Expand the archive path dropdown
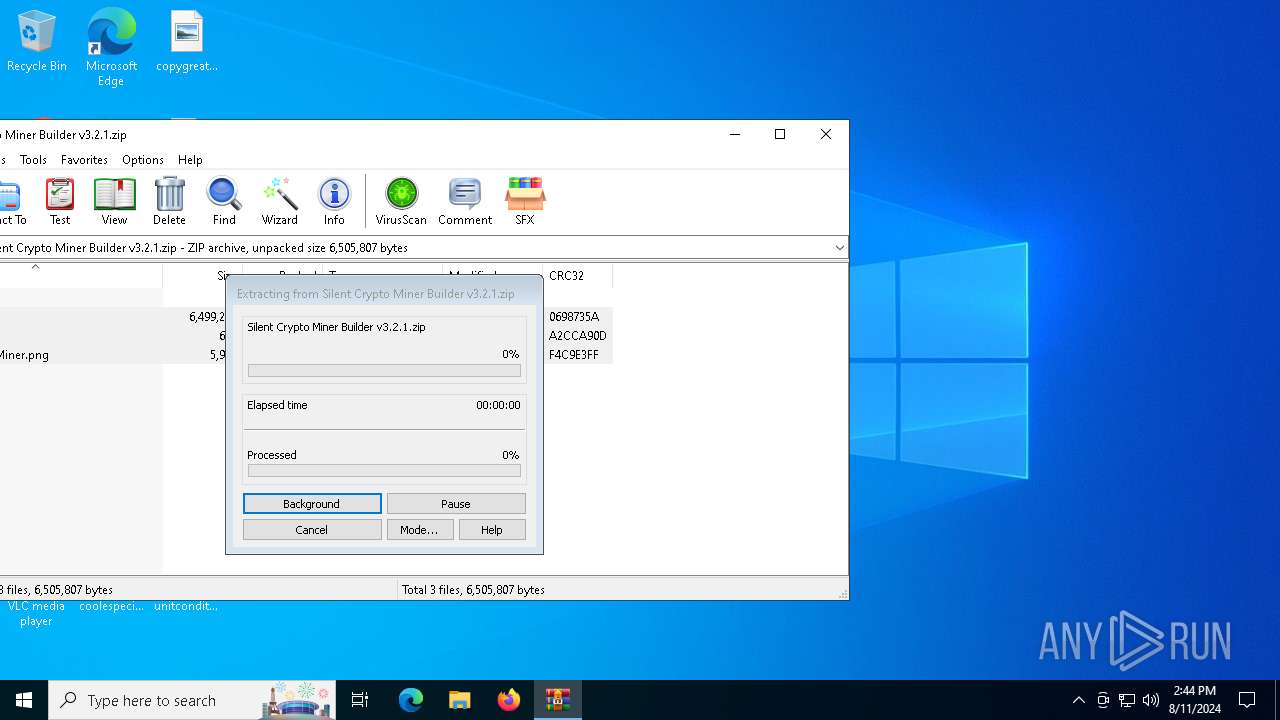The width and height of the screenshot is (1280, 720). pos(839,248)
